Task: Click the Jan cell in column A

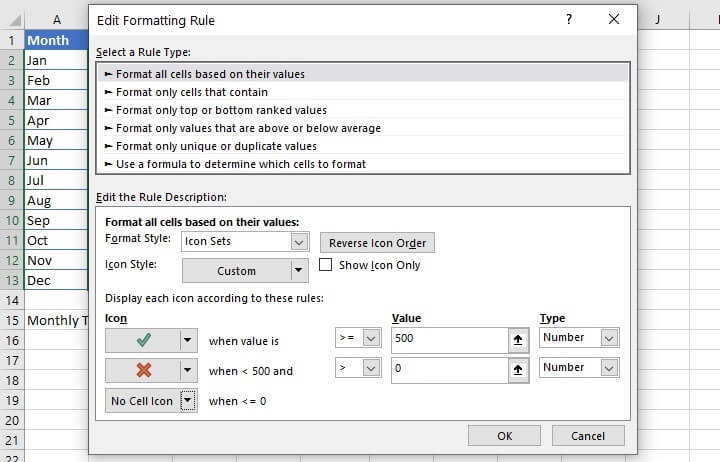Action: [x=56, y=60]
